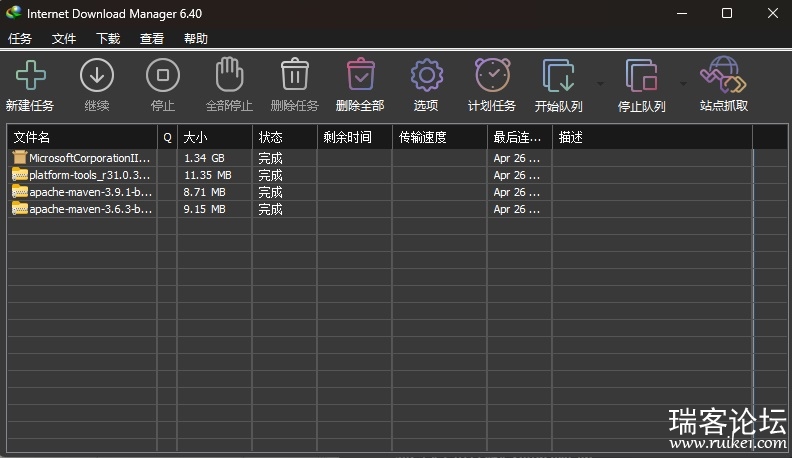Open the Site Grabber (站点抓取) icon
This screenshot has width=792, height=458.
click(723, 75)
